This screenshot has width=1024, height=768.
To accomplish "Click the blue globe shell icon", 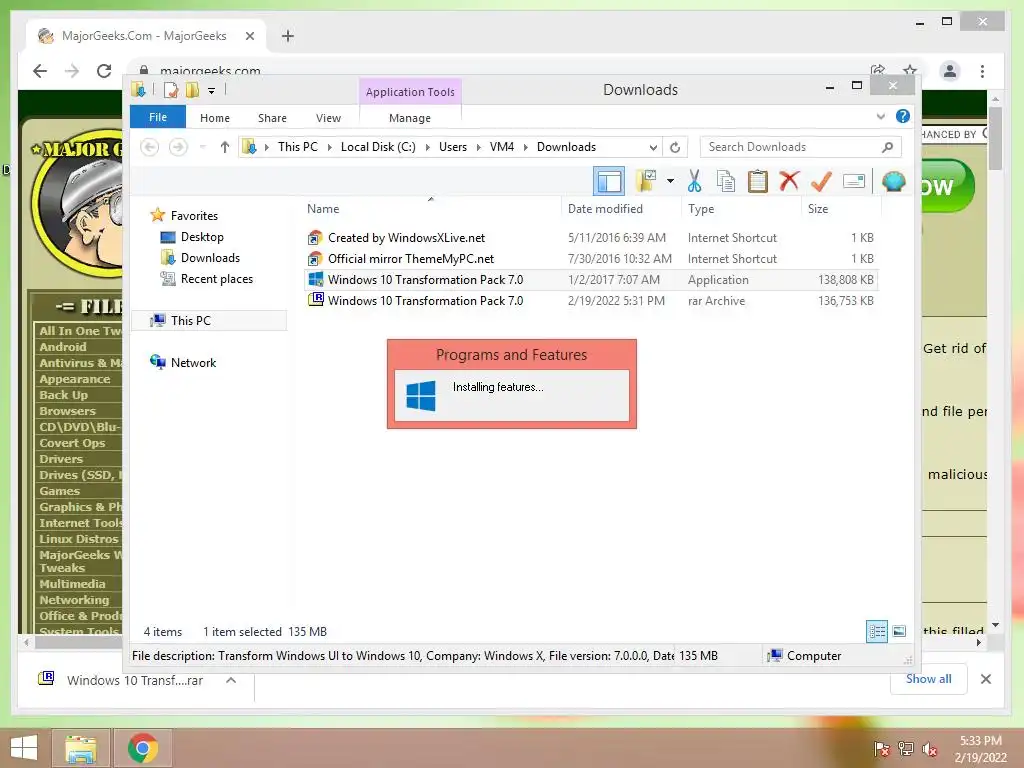I will pyautogui.click(x=893, y=181).
